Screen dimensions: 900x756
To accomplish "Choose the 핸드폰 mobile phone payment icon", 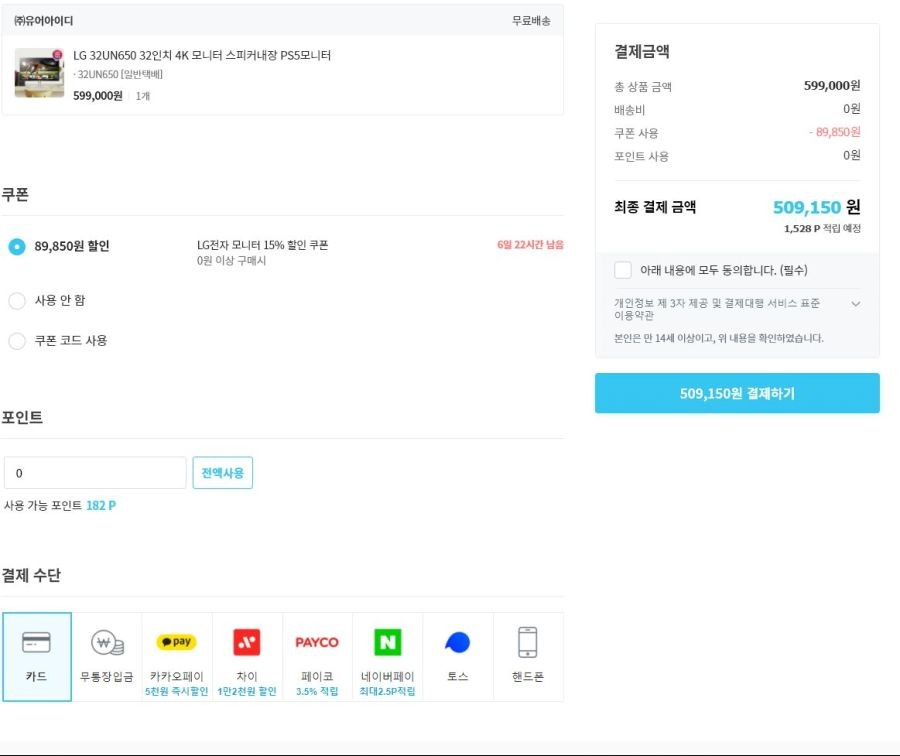I will pyautogui.click(x=527, y=642).
